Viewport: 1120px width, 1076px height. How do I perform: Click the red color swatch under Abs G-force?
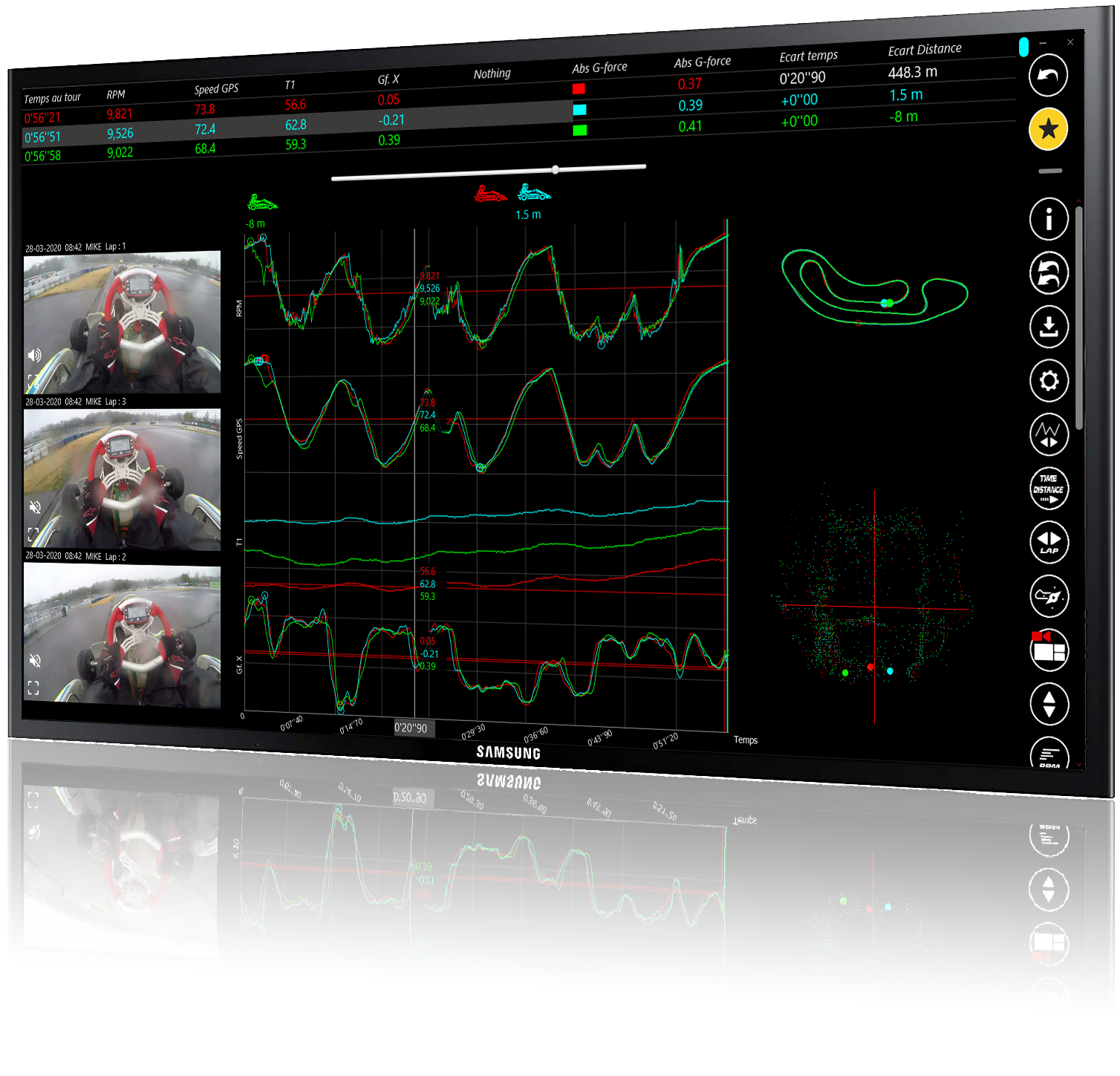(579, 88)
